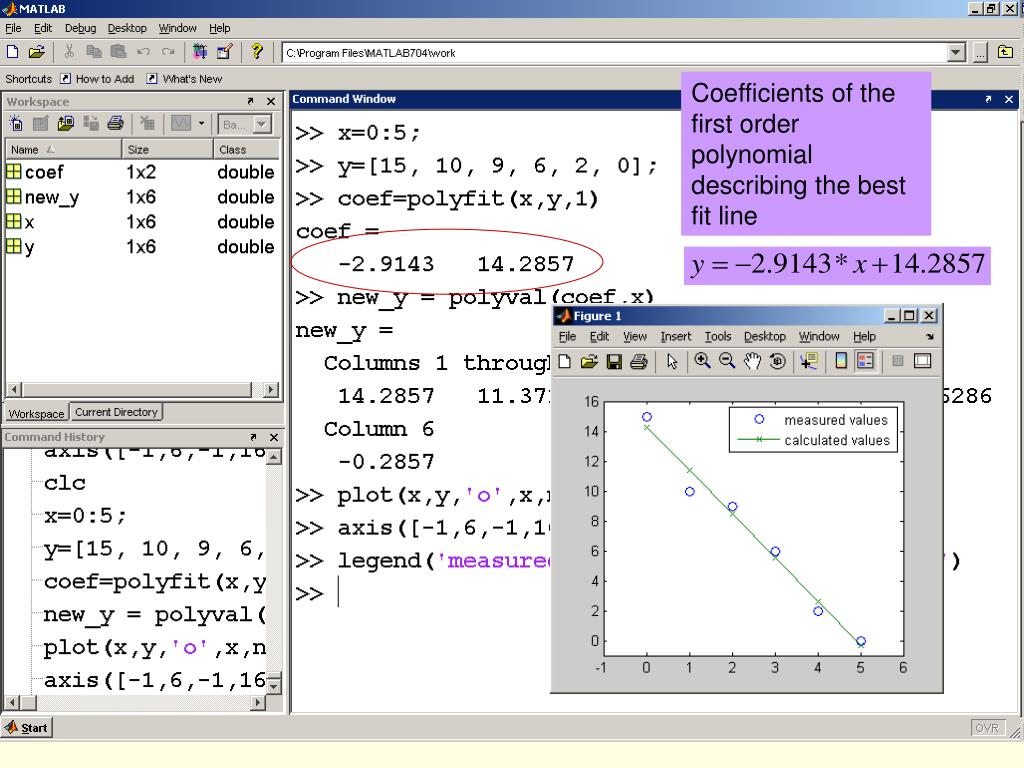Click the Cut scissors icon in MATLAB toolbar

(69, 52)
